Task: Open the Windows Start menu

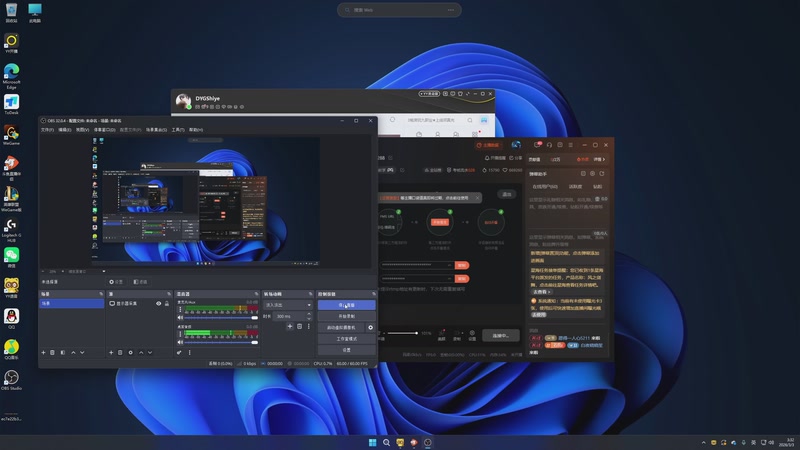Action: 372,442
